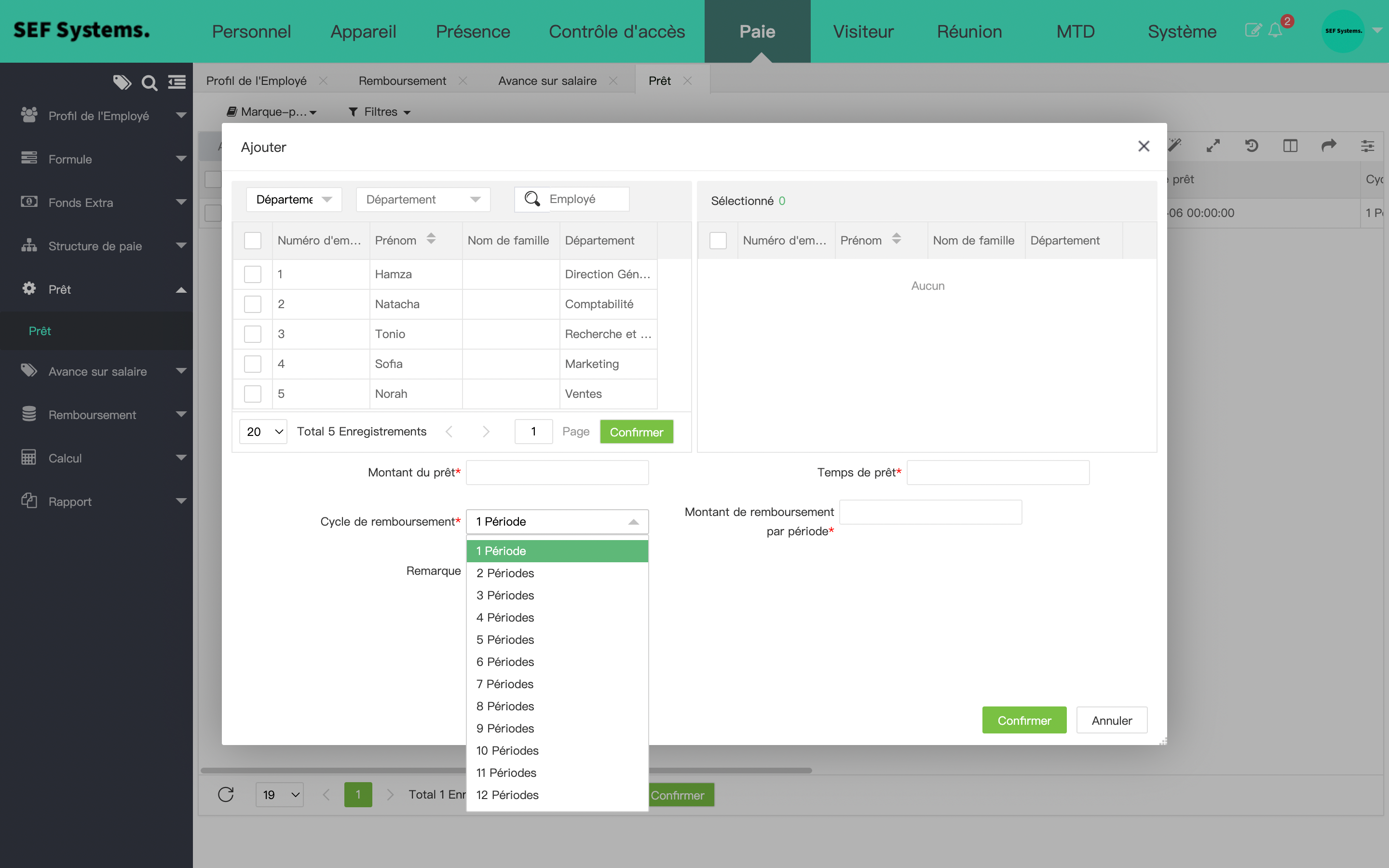Click the Annuler button
This screenshot has height=868, width=1389.
point(1111,720)
